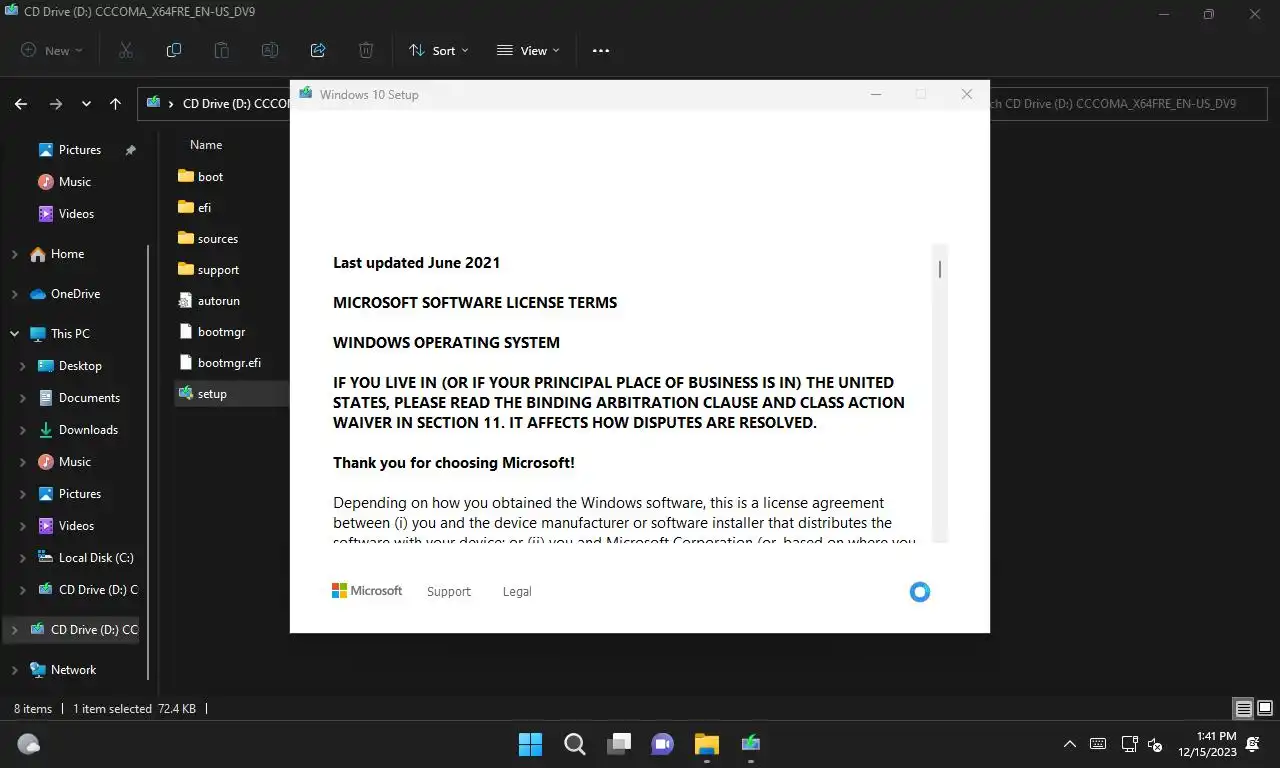Screen dimensions: 1280x768
Task: Select Documents in navigation pane
Action: [x=89, y=398]
